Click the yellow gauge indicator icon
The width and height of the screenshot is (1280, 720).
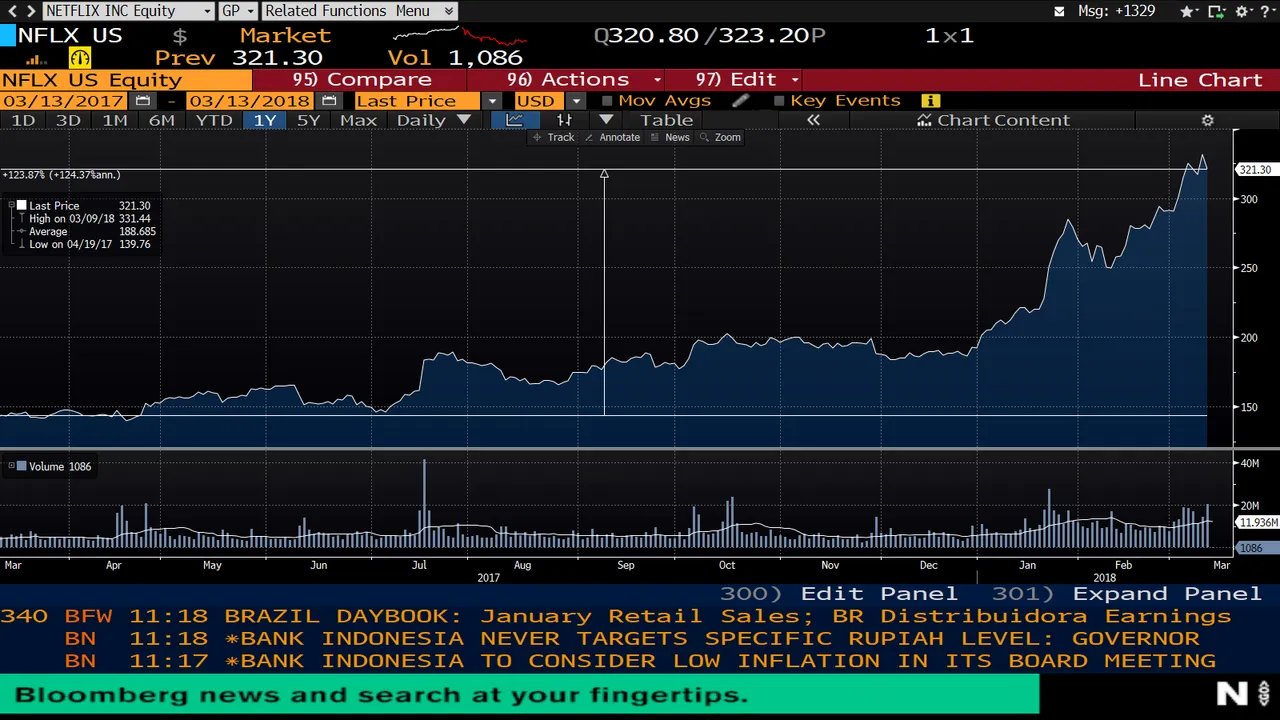tap(79, 57)
